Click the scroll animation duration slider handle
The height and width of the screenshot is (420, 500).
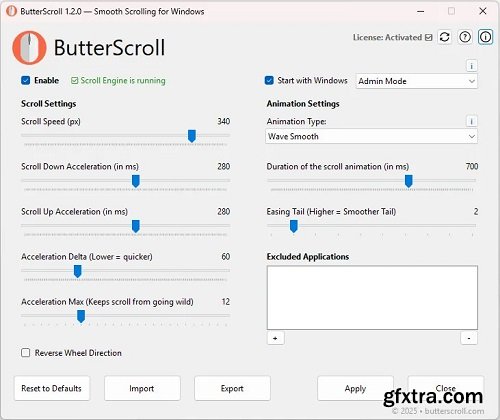click(x=409, y=181)
